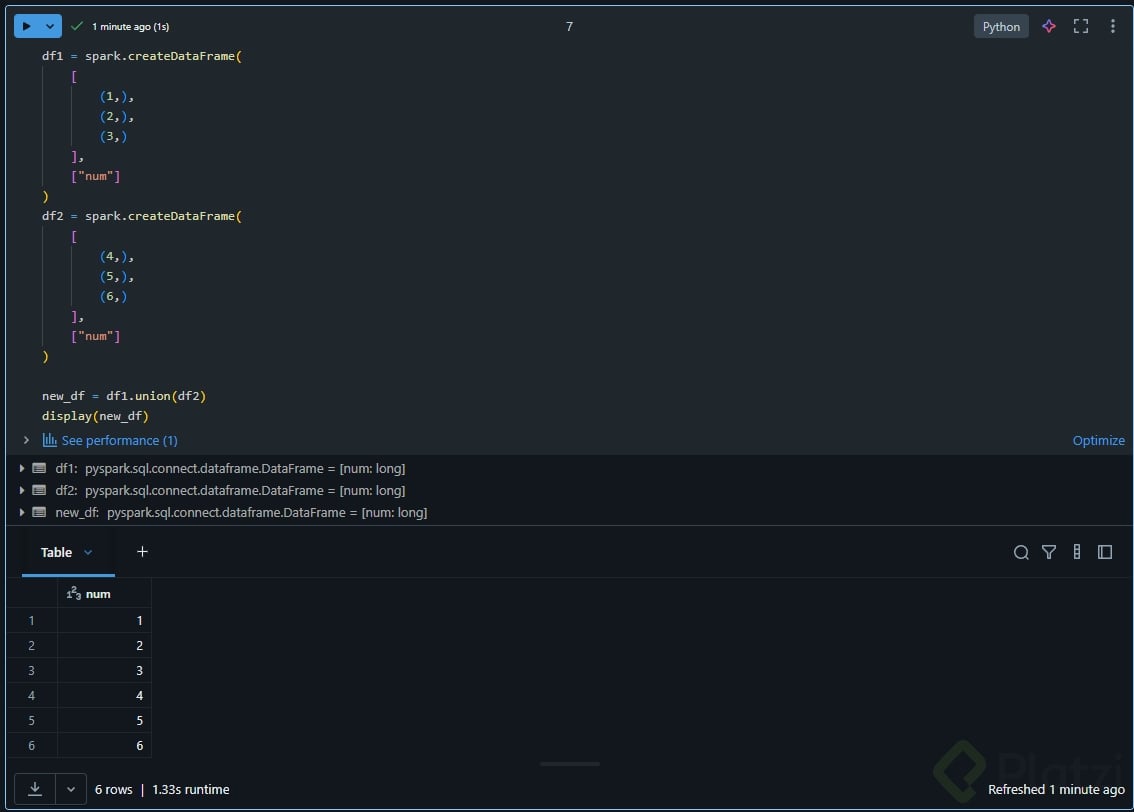This screenshot has height=812, width=1134.
Task: Click the 1 minute ago (1s) status
Action: [130, 27]
